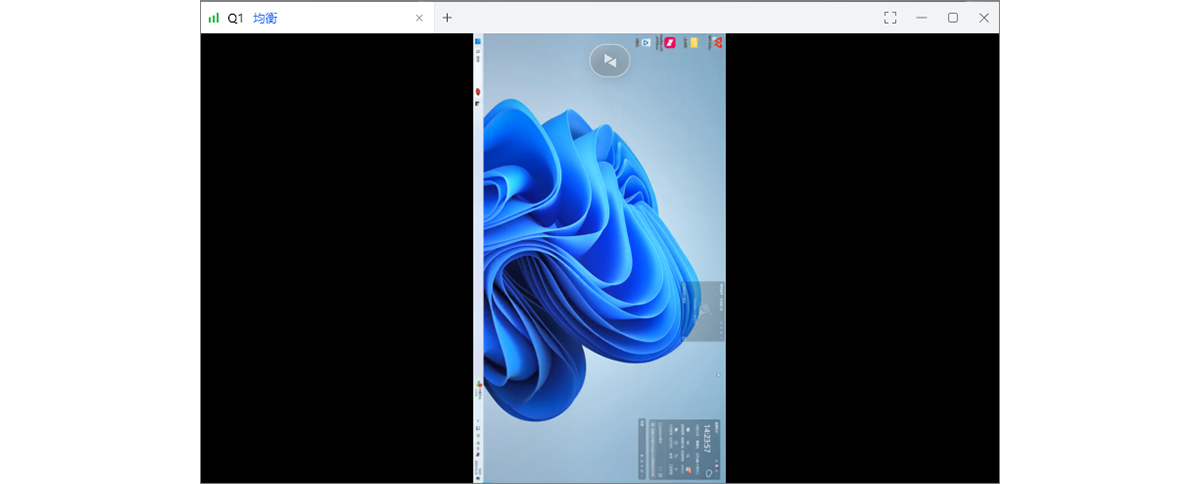Click the clock widget showing 14:23:57
Viewport: 1200px width, 484px height.
[x=708, y=437]
